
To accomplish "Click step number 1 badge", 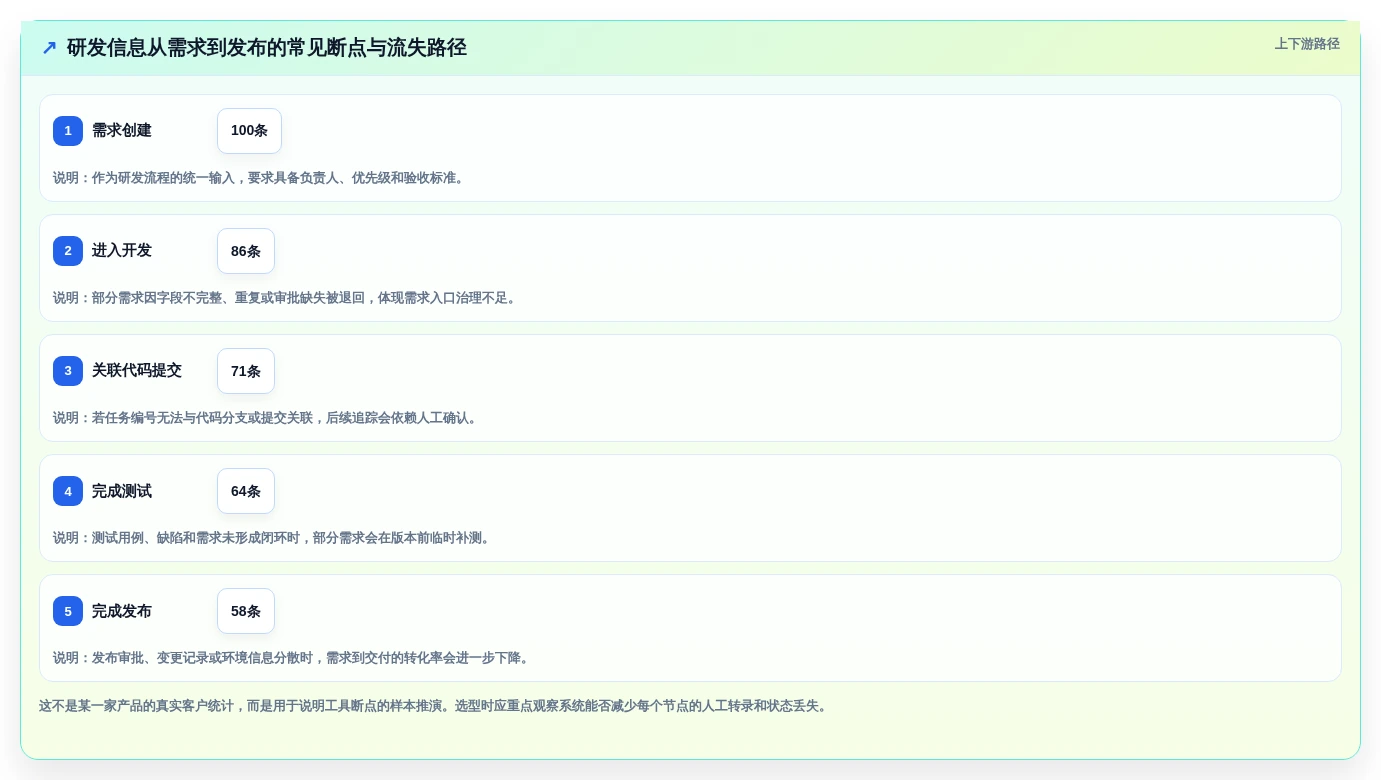I will (68, 131).
